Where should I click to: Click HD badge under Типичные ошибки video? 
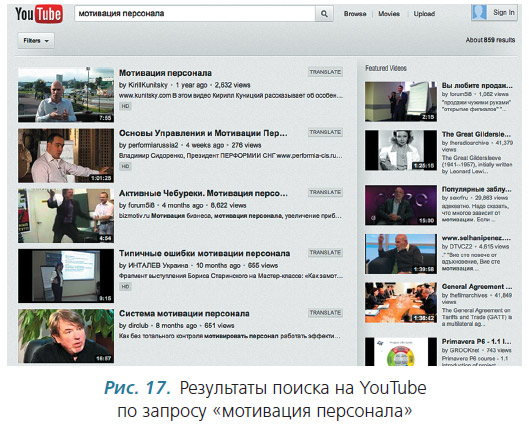coord(125,287)
